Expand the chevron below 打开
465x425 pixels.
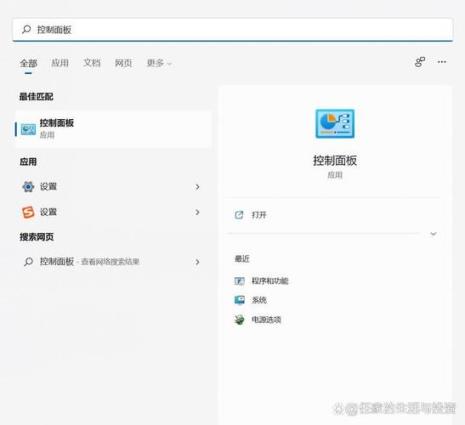433,234
